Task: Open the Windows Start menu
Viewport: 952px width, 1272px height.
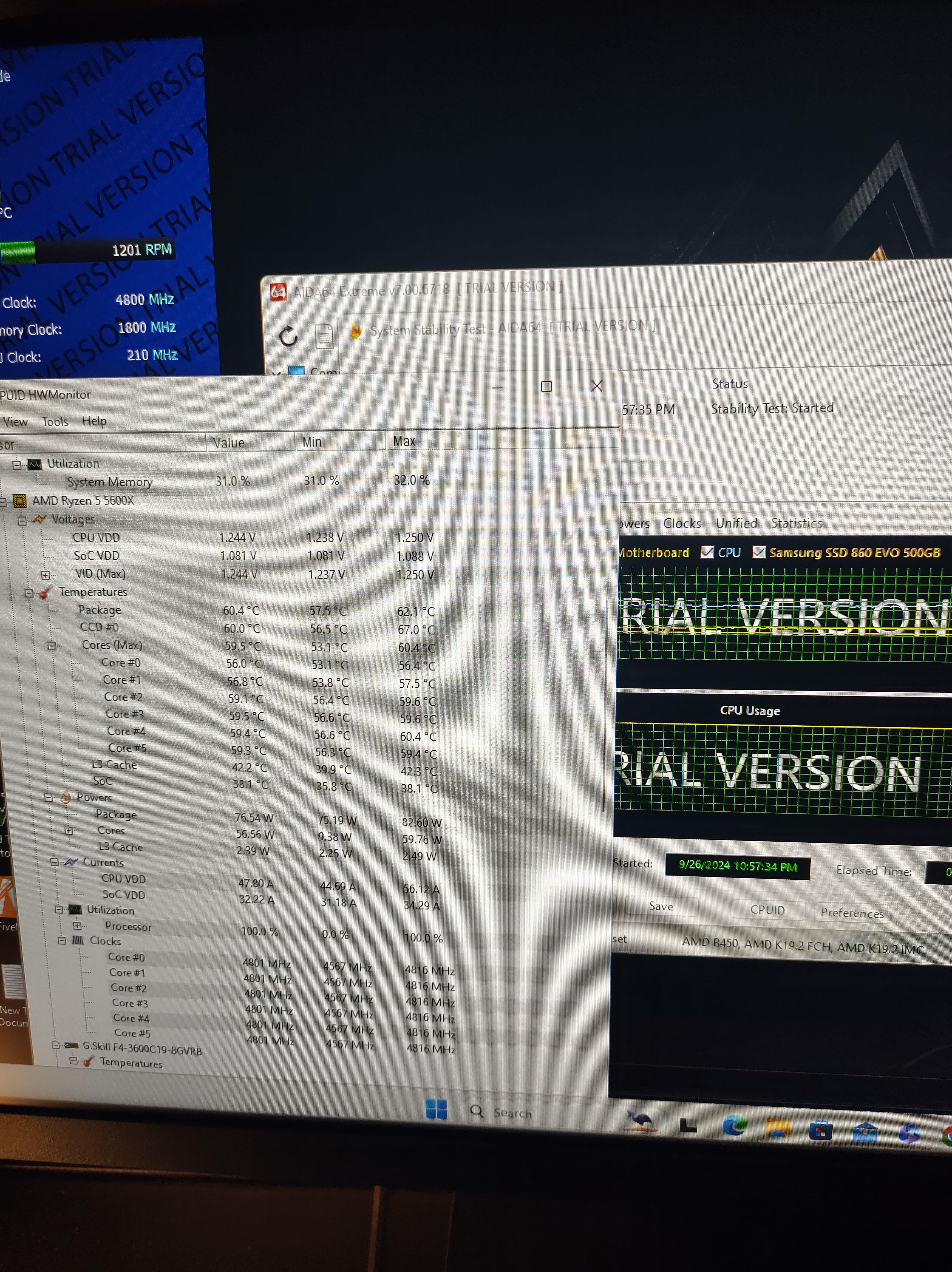Action: (436, 1109)
